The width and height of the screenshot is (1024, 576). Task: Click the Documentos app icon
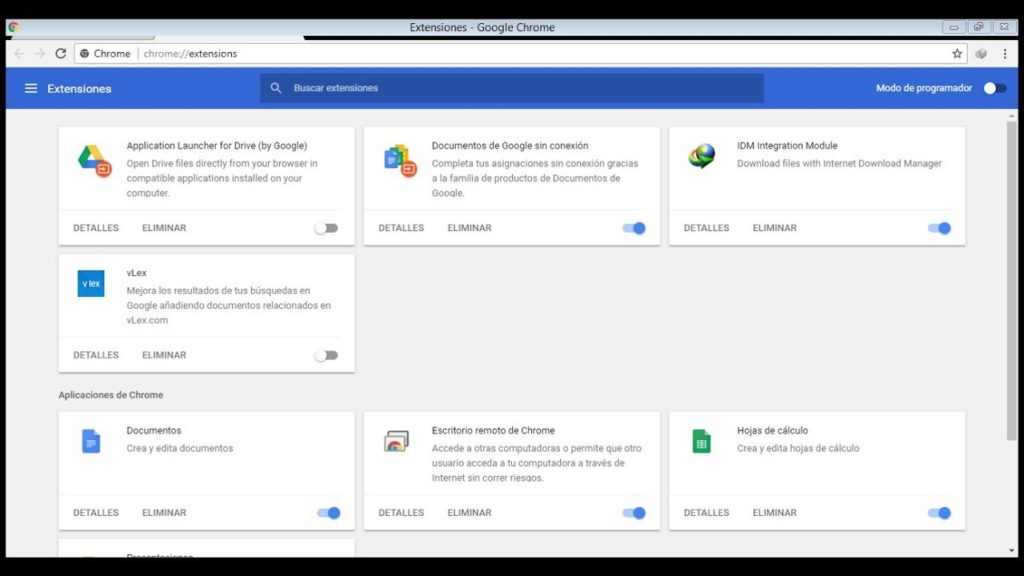pyautogui.click(x=91, y=441)
